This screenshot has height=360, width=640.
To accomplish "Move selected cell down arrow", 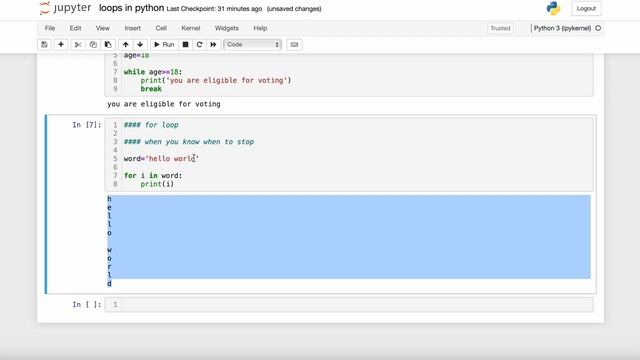I will [140, 44].
